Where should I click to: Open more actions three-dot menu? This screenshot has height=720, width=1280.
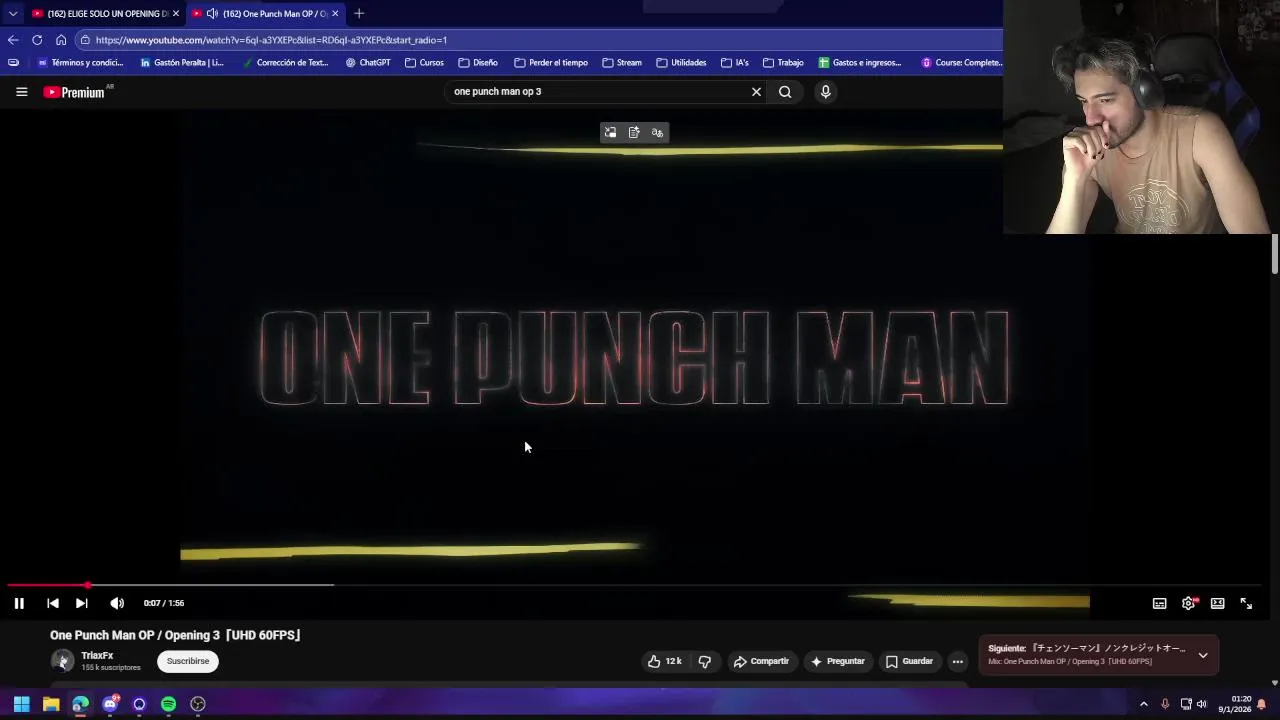click(957, 661)
